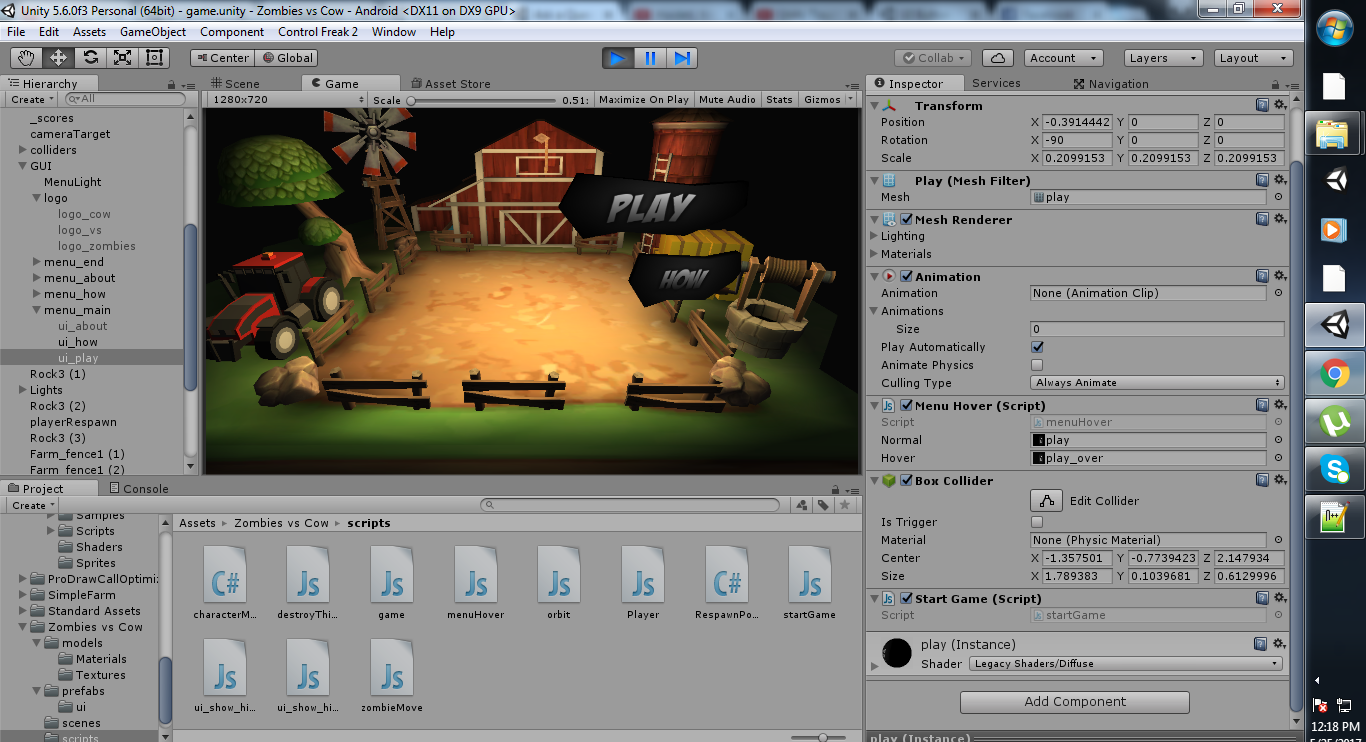Toggle Global handle rotation button

click(x=286, y=58)
